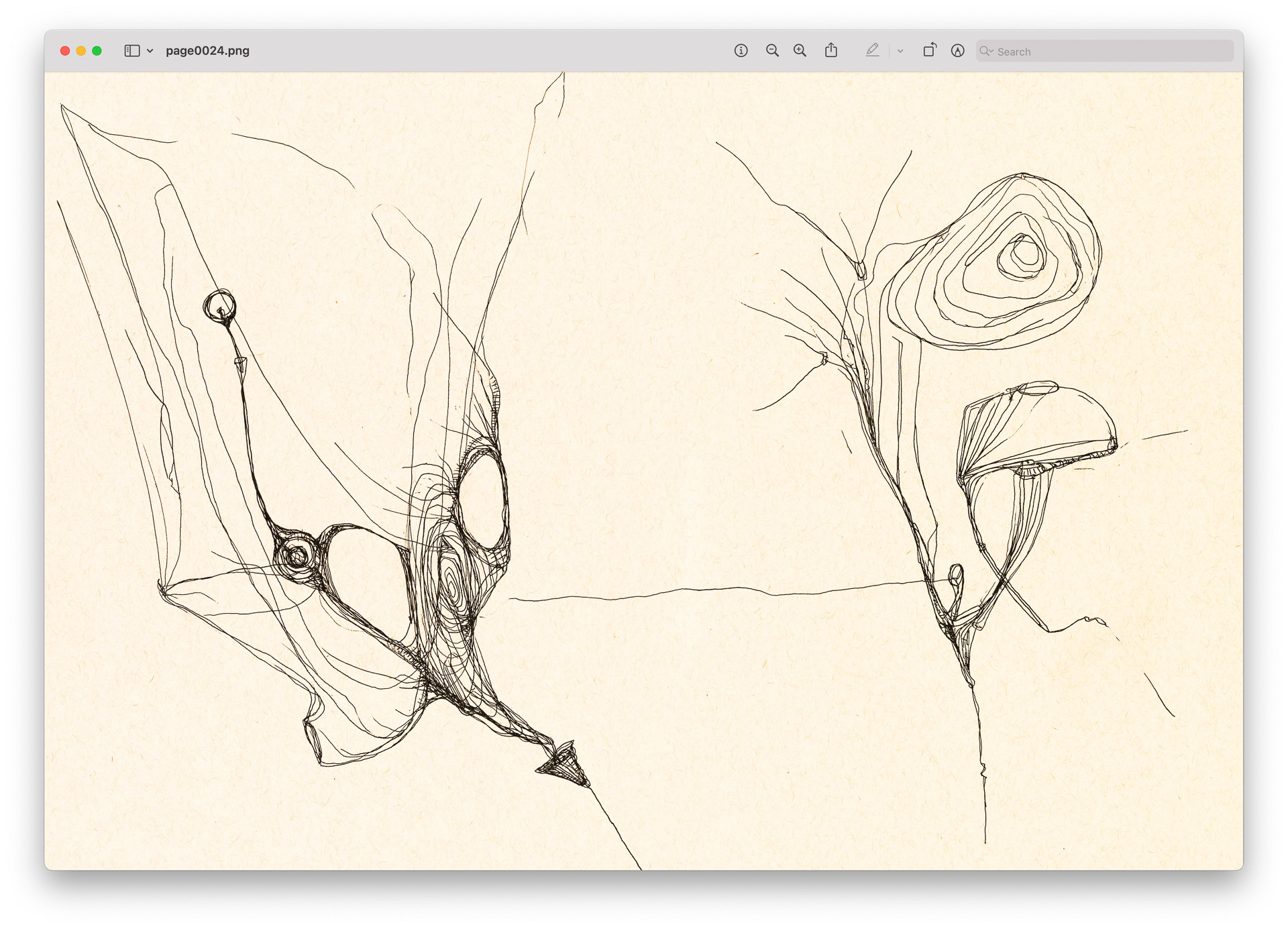Screen dimensions: 1288x929
Task: Click the page0024.png filename title
Action: point(208,50)
